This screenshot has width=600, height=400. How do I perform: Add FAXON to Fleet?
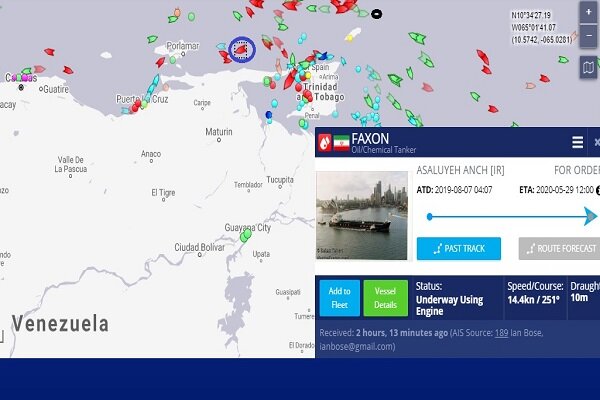pyautogui.click(x=339, y=298)
